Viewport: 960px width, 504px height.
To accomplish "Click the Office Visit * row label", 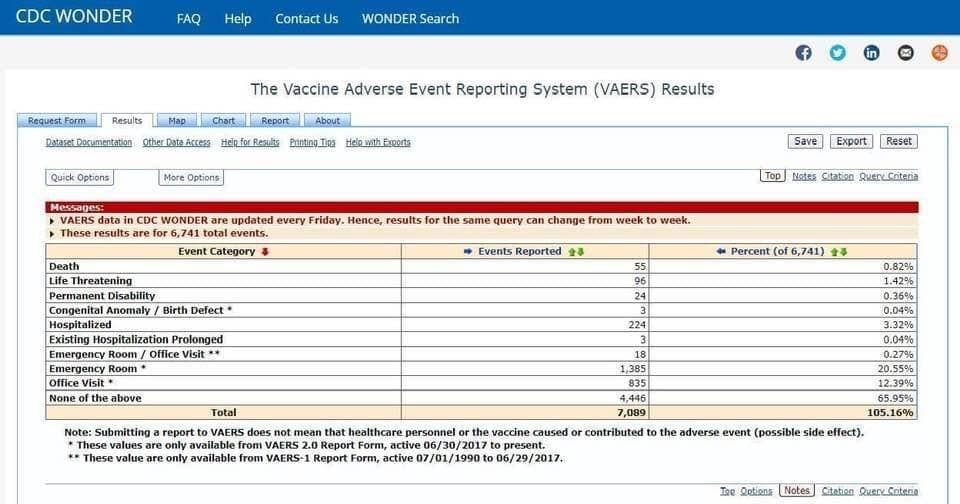I will tap(81, 383).
